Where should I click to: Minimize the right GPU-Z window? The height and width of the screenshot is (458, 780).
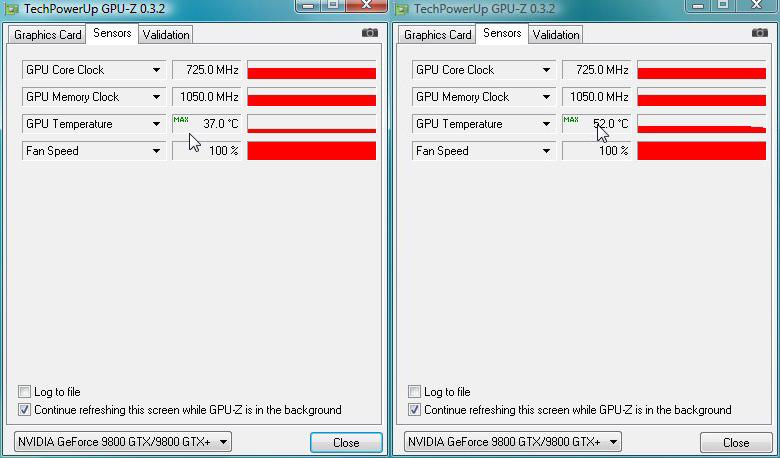pos(698,5)
